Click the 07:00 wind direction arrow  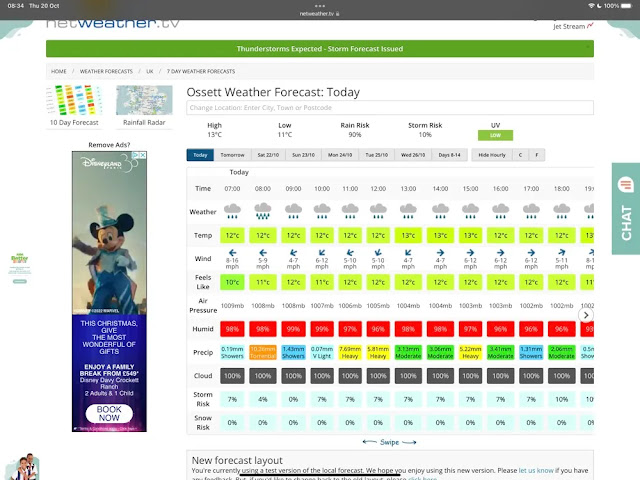[x=232, y=253]
